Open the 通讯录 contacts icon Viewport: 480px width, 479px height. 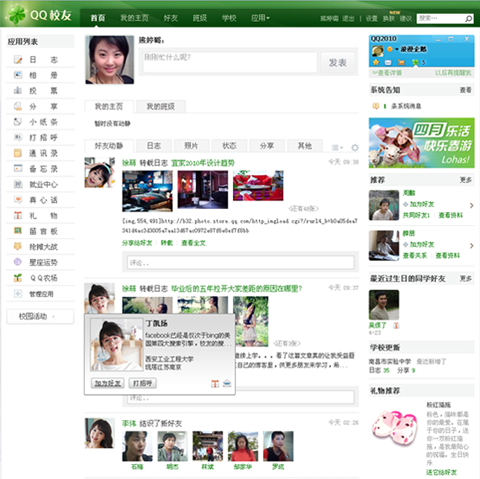(x=18, y=153)
